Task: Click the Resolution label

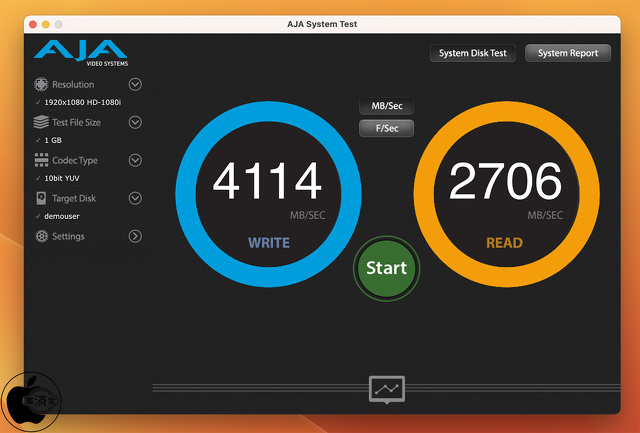Action: point(73,84)
